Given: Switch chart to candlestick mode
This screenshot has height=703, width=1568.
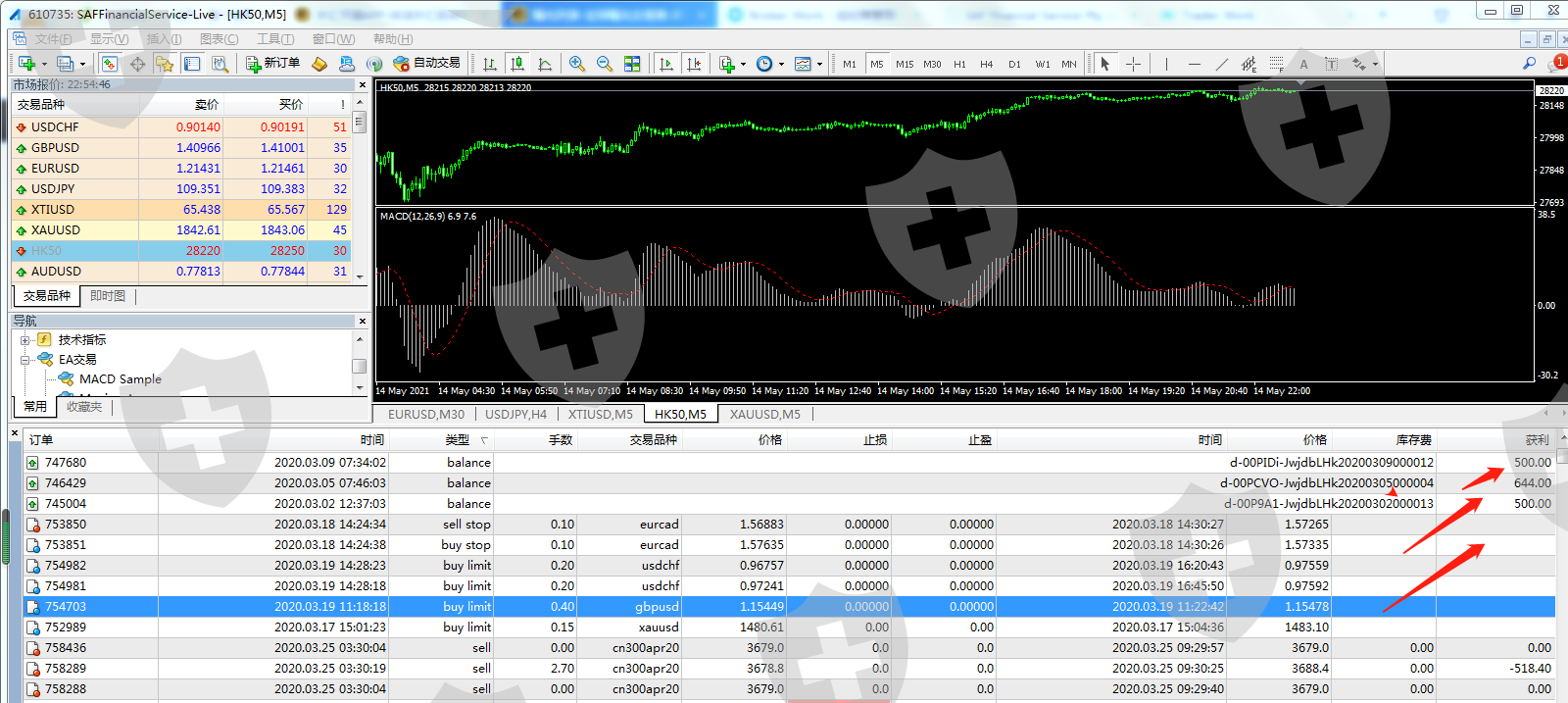Looking at the screenshot, I should click(517, 64).
